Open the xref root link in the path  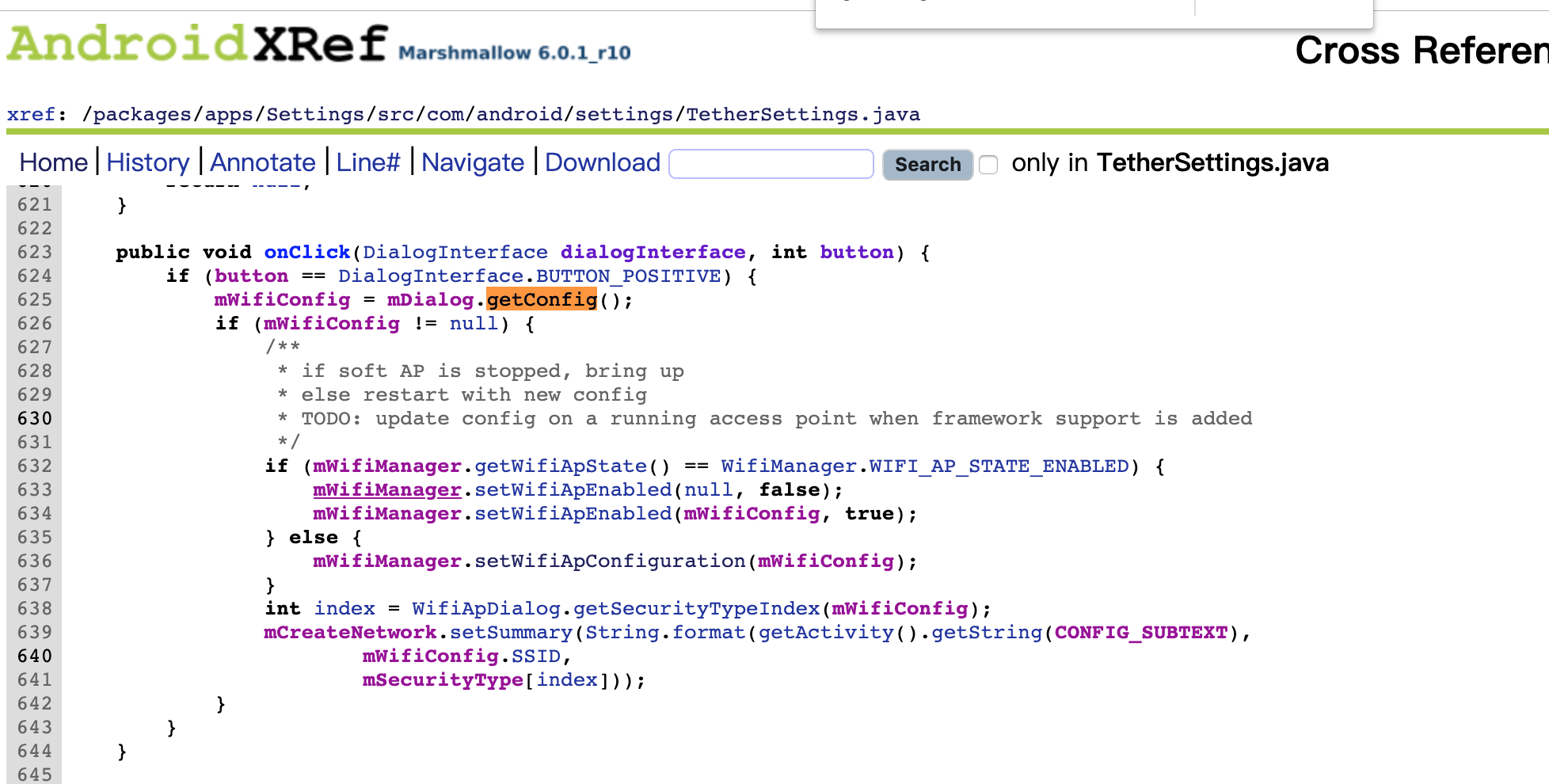(32, 114)
